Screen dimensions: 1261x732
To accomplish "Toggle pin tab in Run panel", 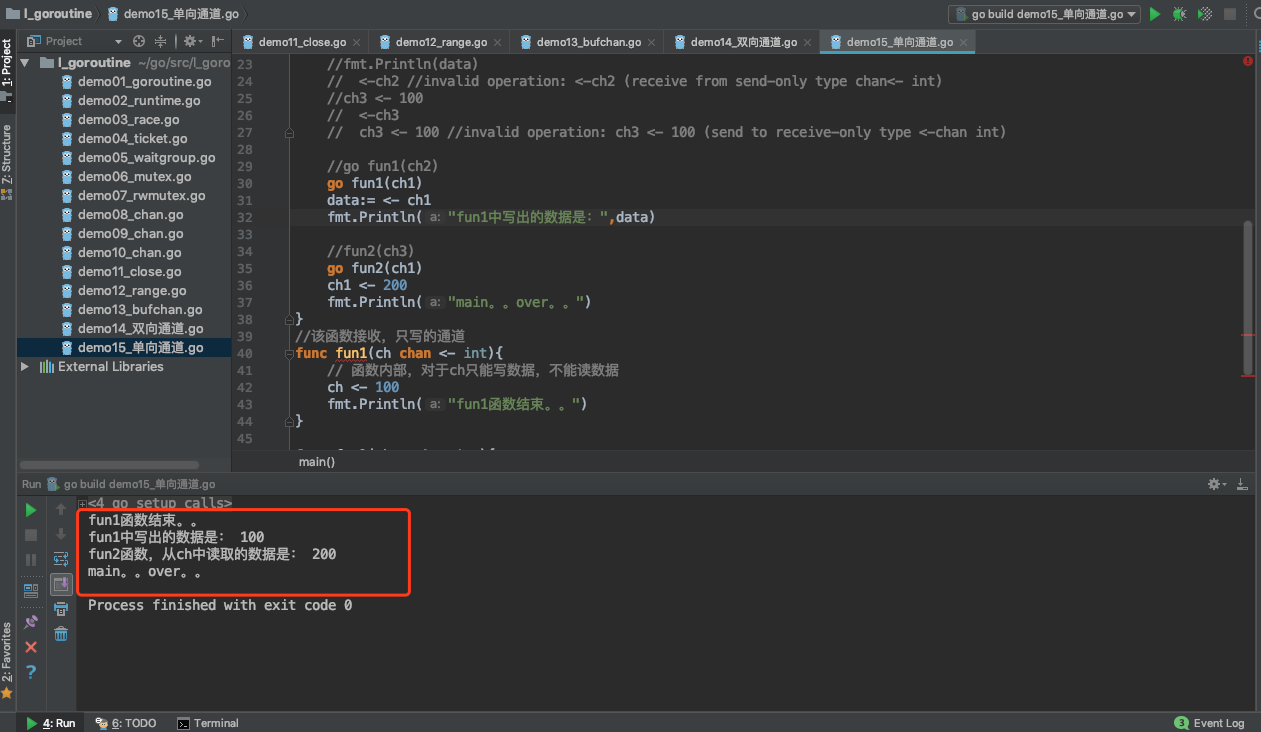I will tap(31, 622).
